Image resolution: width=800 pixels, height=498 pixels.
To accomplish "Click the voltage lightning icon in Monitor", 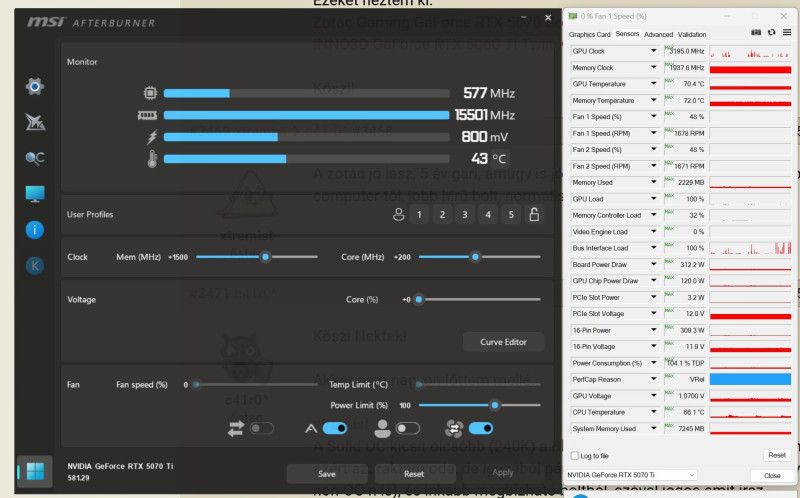I will [x=152, y=137].
